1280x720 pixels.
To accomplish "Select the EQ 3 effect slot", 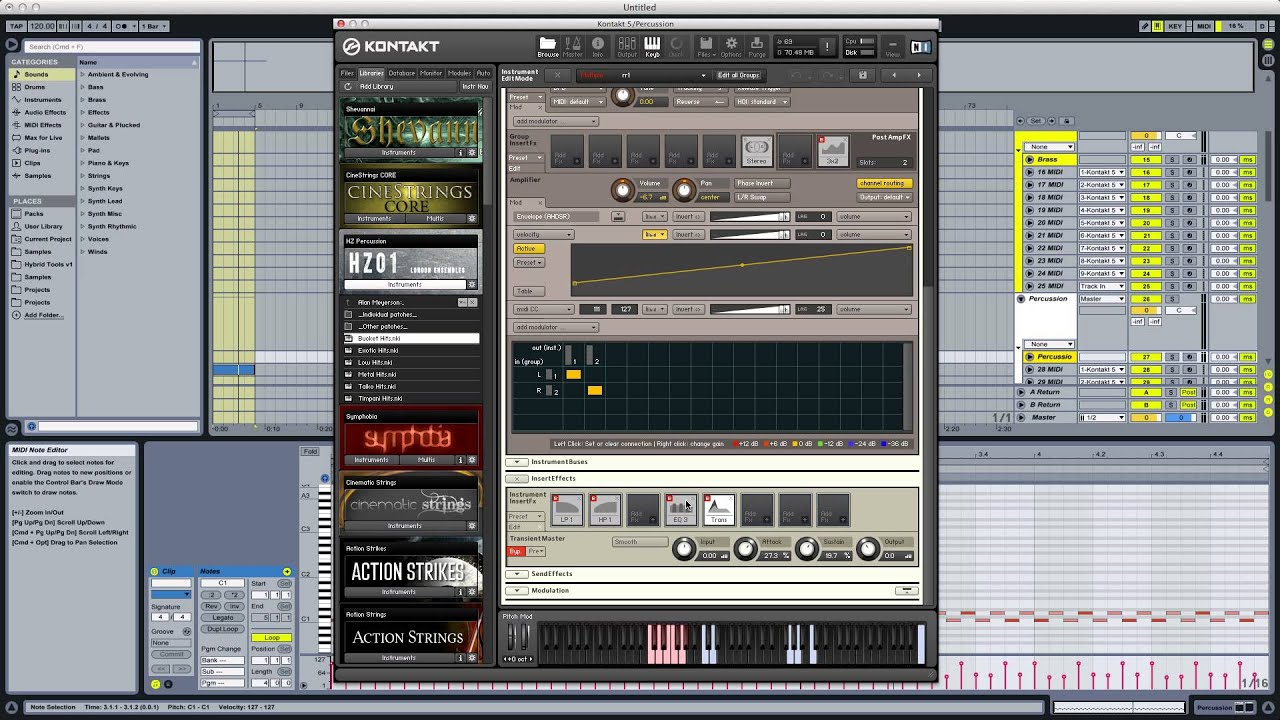I will click(681, 510).
